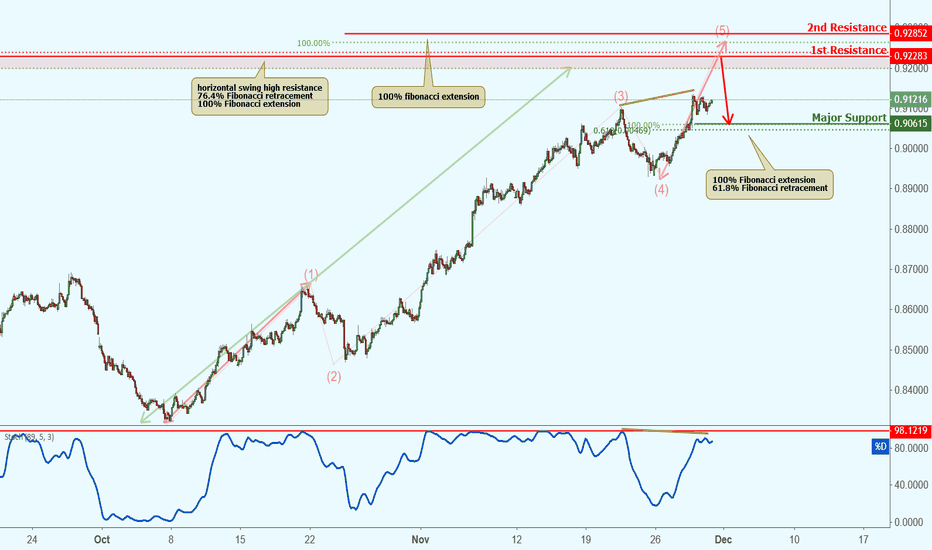Screen dimensions: 932x550
Task: Click the 100.00% fib label near top
Action: tap(313, 43)
